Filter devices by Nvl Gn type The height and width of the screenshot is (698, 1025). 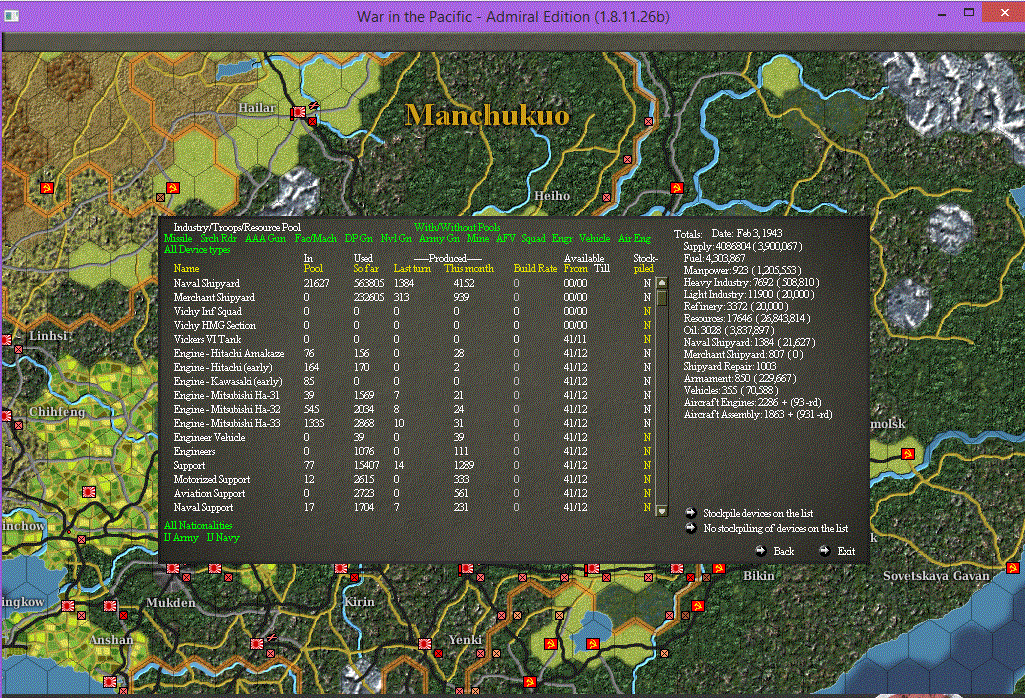396,239
